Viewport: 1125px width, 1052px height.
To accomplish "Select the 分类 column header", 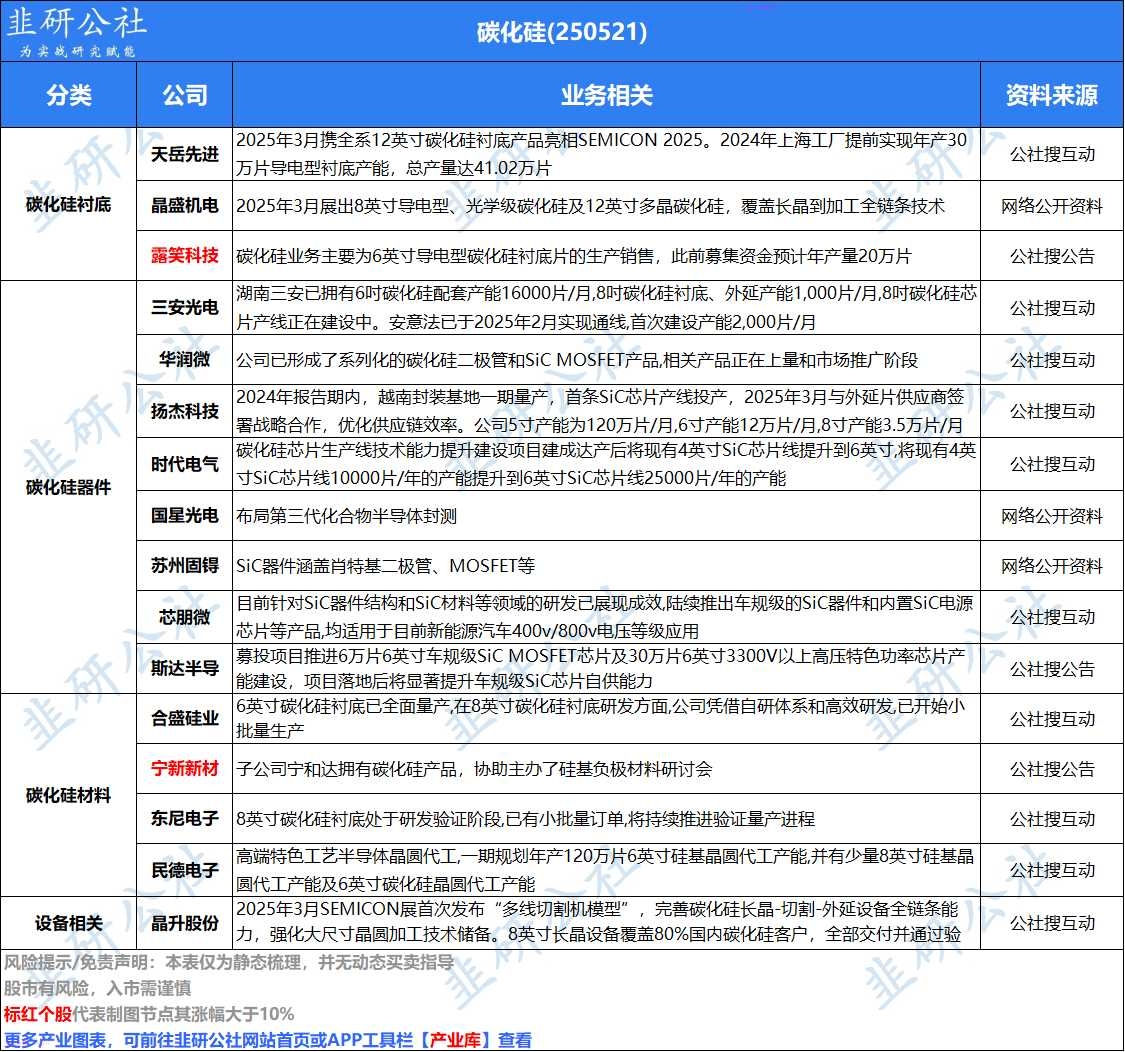I will coord(69,95).
